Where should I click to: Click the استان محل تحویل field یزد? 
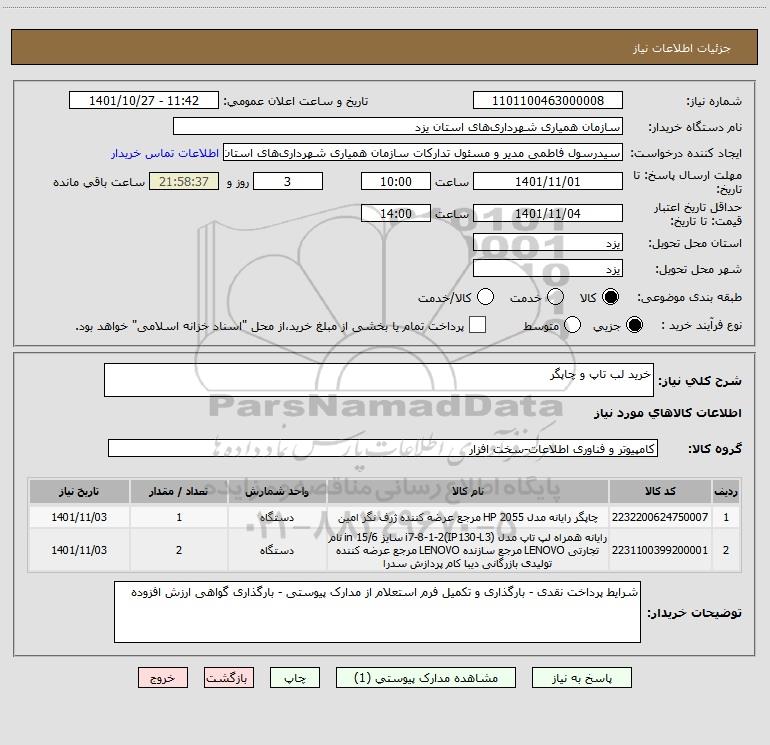coord(548,243)
